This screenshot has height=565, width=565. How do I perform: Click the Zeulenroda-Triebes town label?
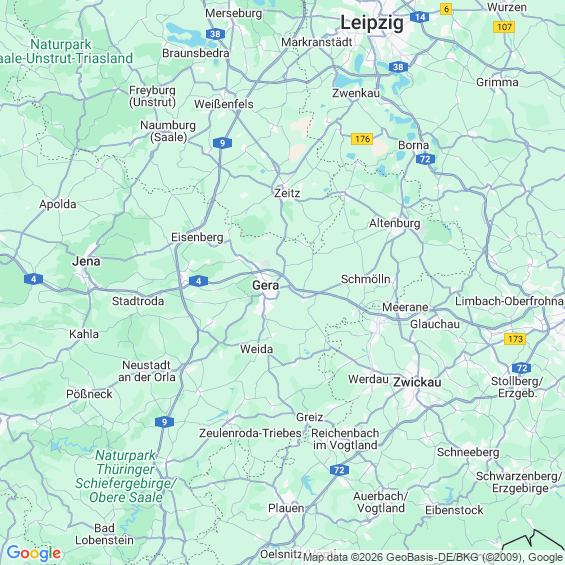(x=250, y=433)
